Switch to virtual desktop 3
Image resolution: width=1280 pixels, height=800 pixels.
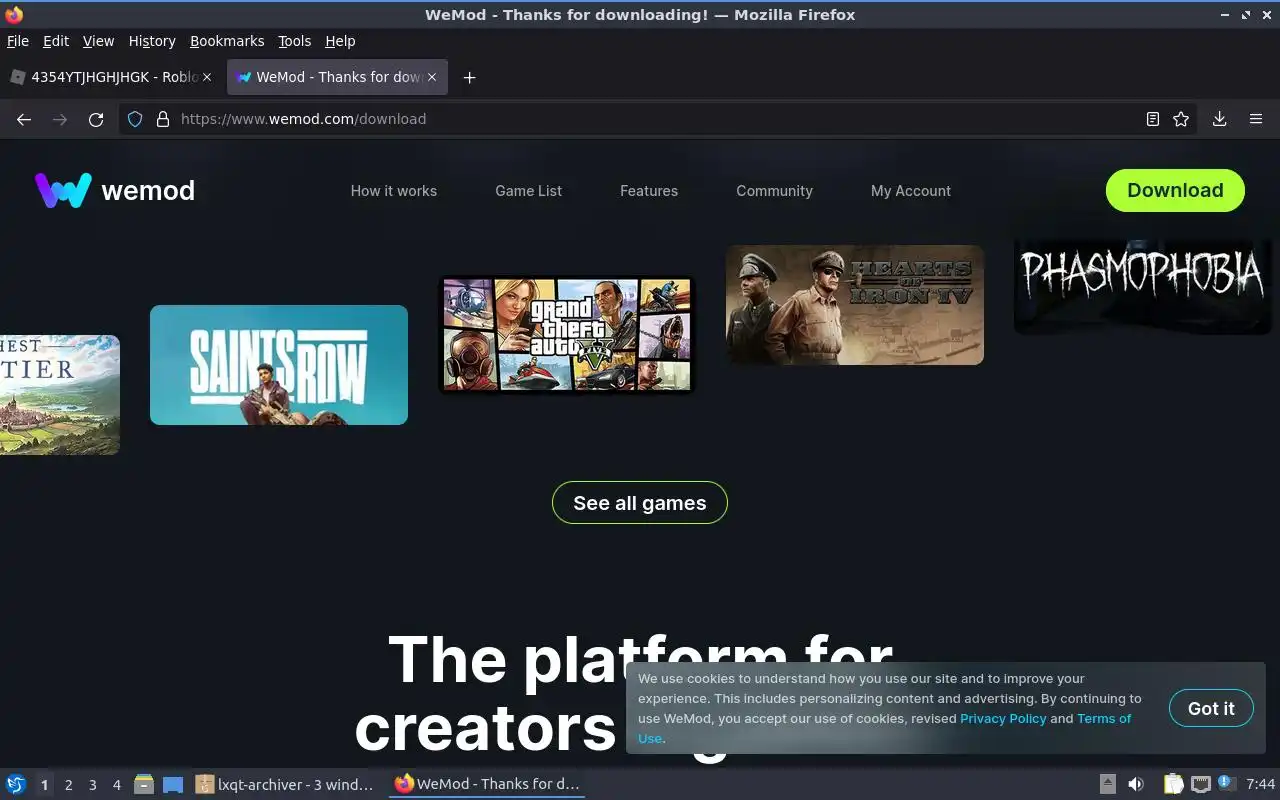pos(92,785)
